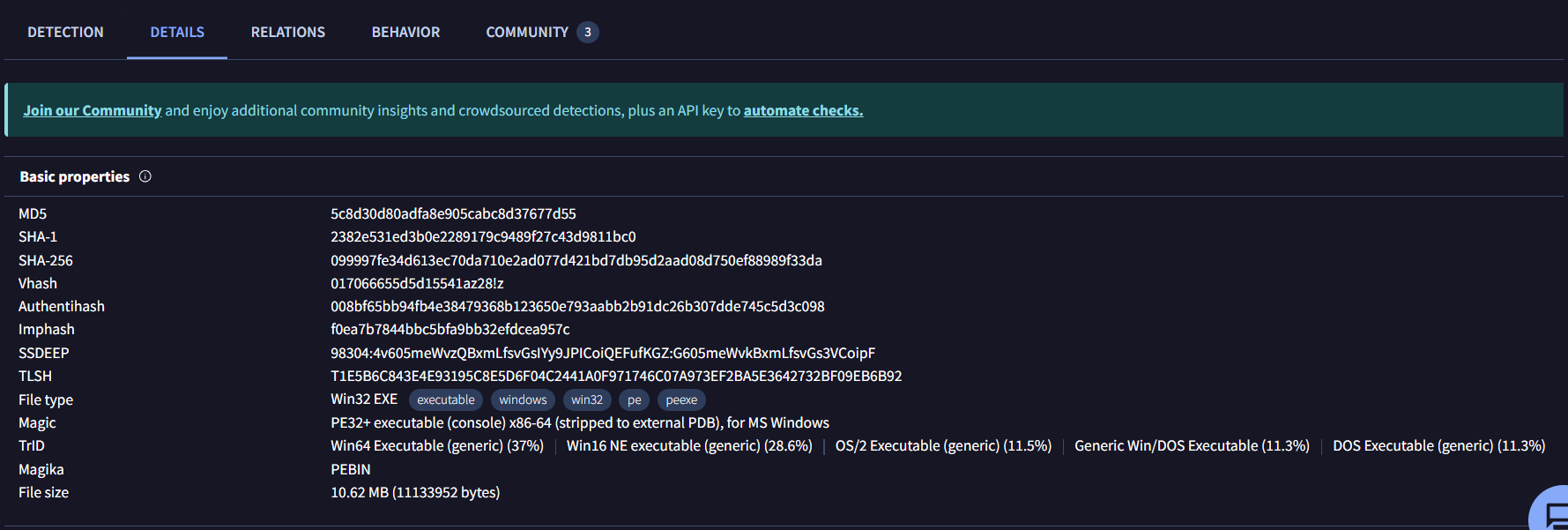Follow the automate checks link
The width and height of the screenshot is (1568, 530).
point(803,110)
